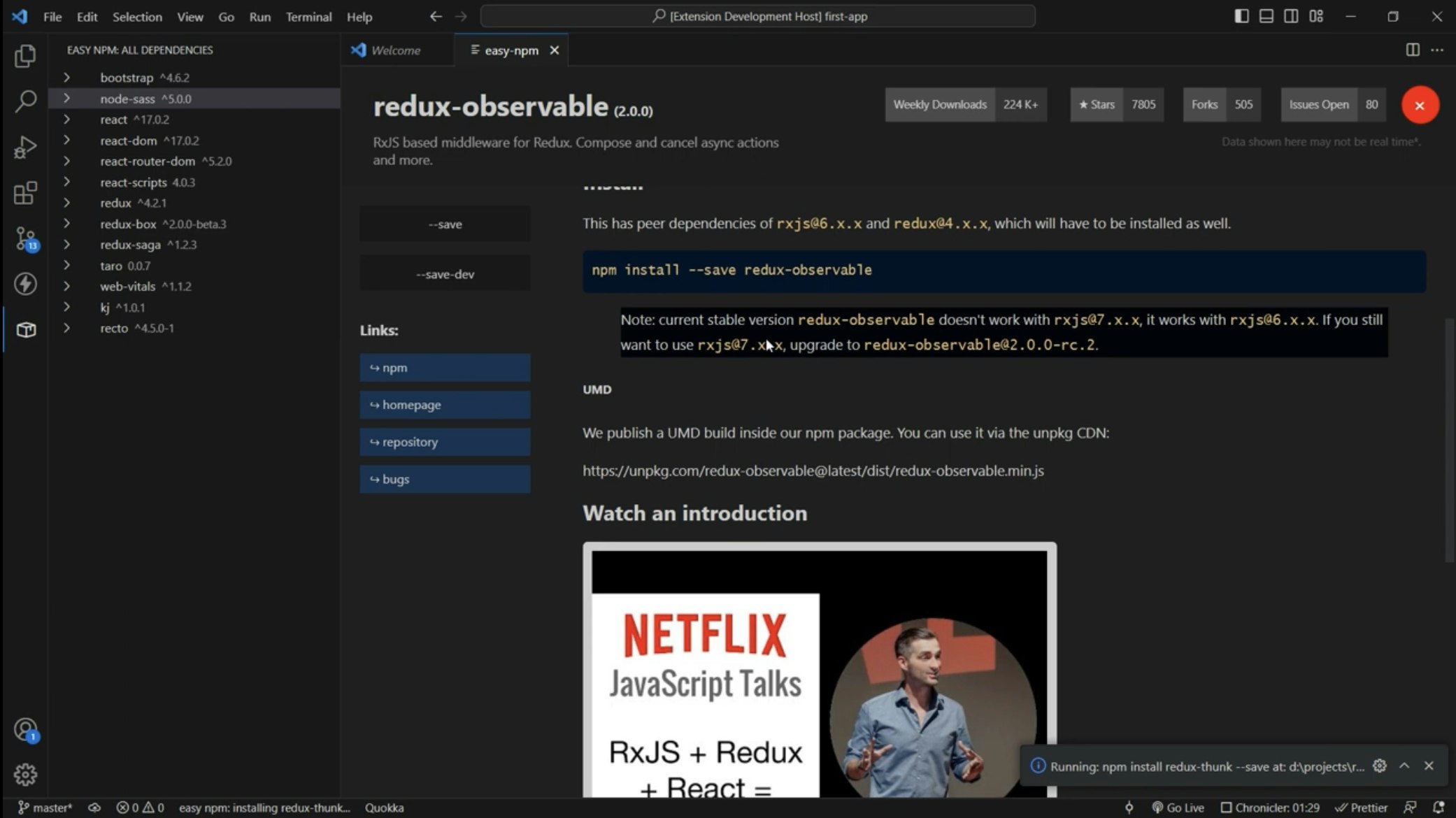The height and width of the screenshot is (818, 1456).
Task: Open the repository link
Action: (445, 442)
